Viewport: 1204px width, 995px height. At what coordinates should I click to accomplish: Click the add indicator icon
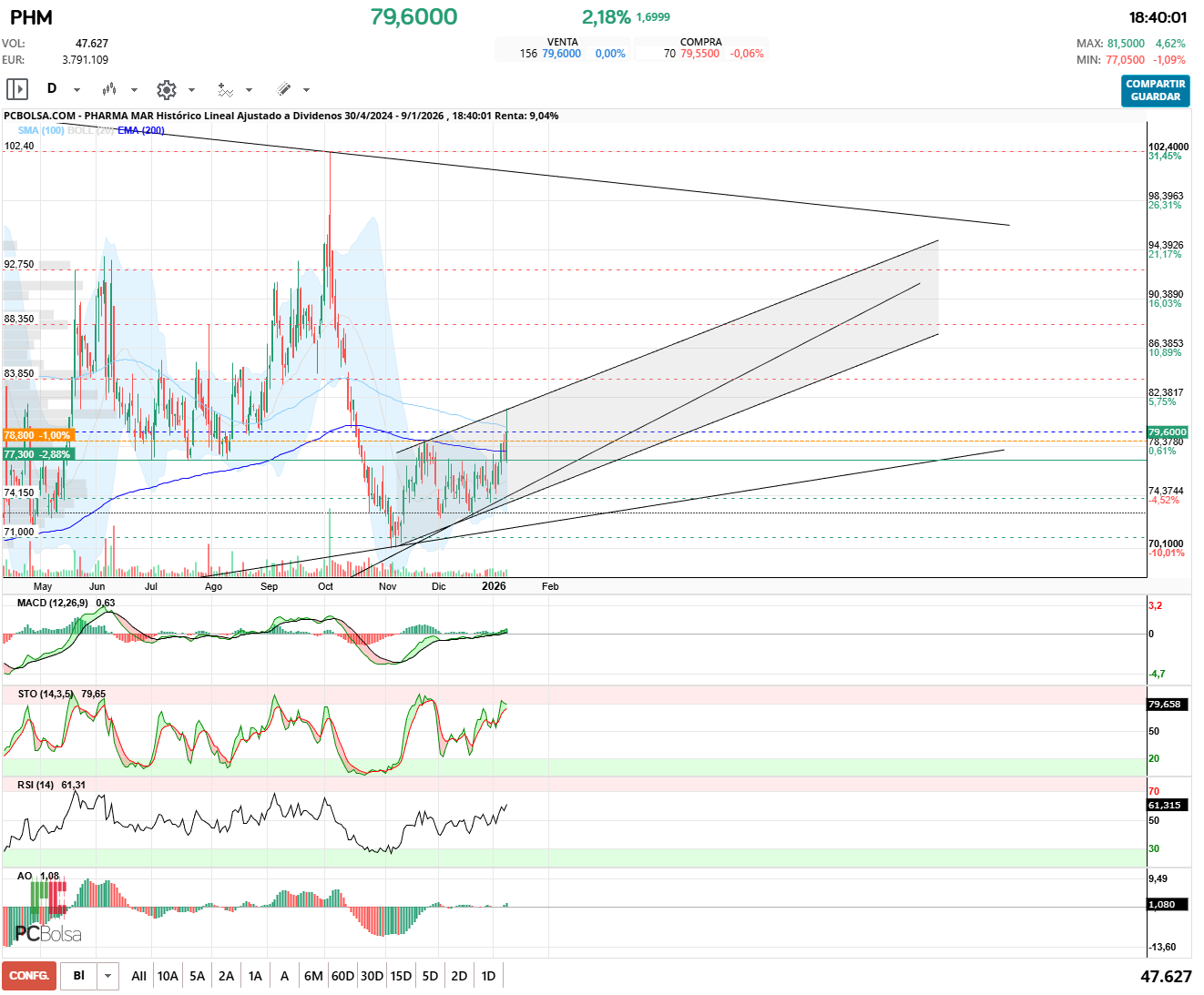225,89
